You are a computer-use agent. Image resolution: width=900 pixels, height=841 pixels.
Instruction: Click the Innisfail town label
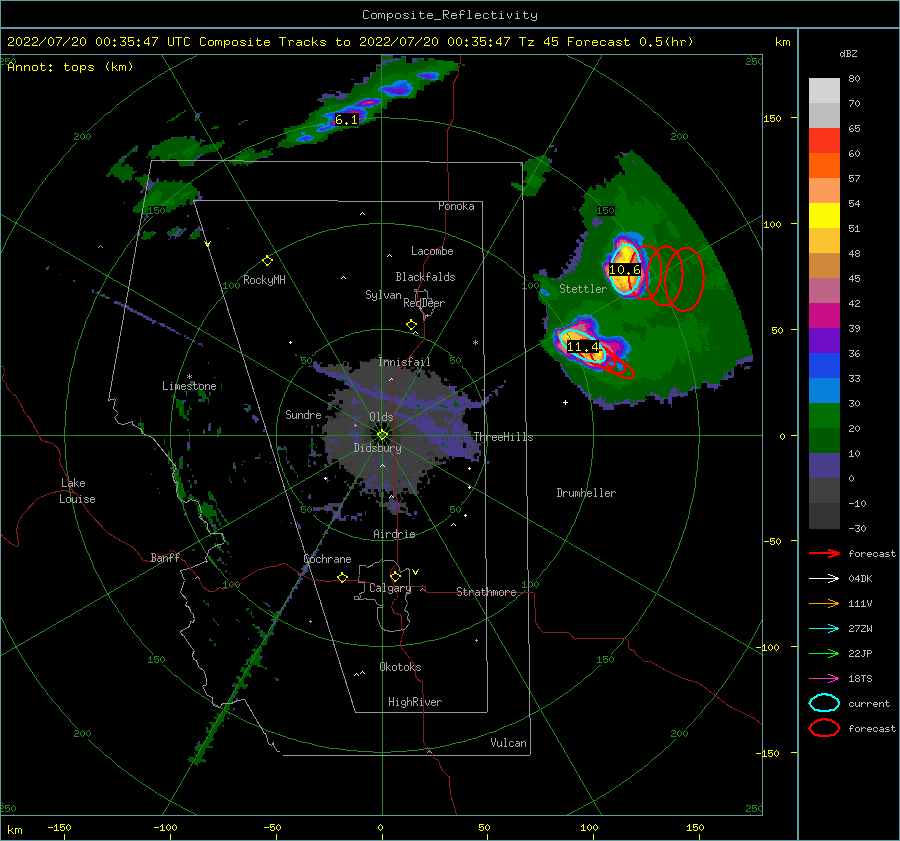coord(404,362)
